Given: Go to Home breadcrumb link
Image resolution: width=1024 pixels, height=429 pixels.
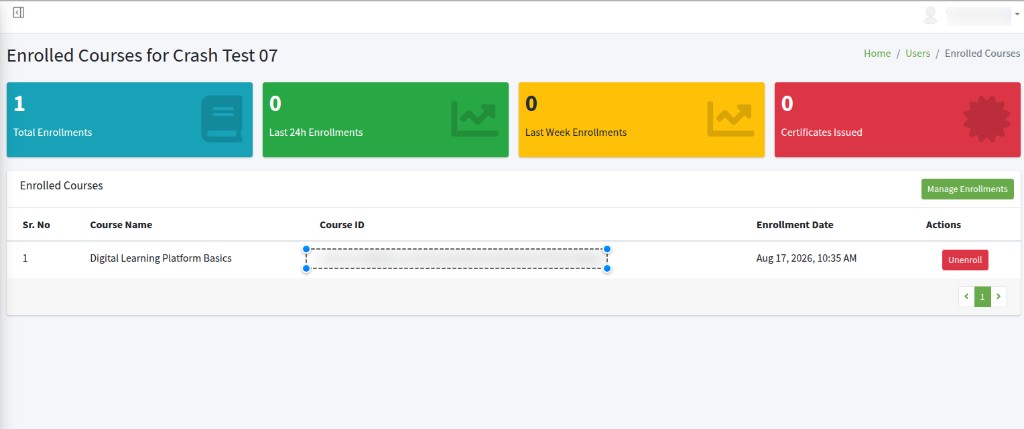Looking at the screenshot, I should click(877, 54).
